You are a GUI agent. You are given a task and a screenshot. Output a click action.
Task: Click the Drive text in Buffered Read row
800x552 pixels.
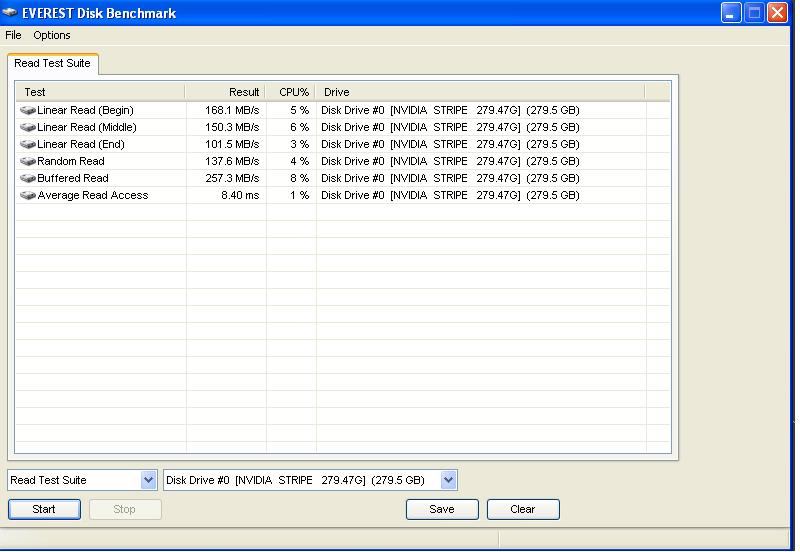pyautogui.click(x=450, y=178)
